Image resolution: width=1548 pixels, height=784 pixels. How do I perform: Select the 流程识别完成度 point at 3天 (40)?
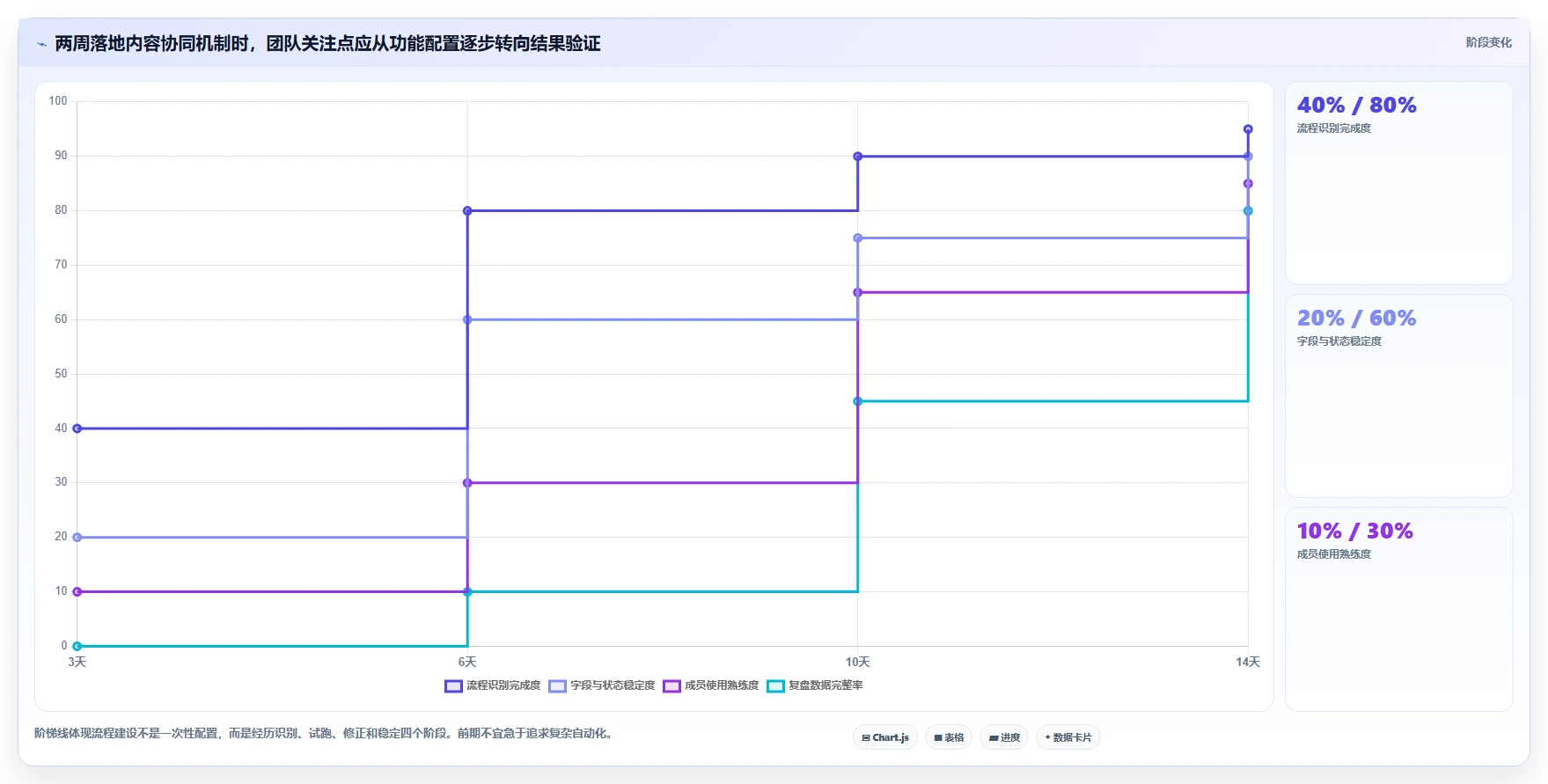(x=77, y=429)
